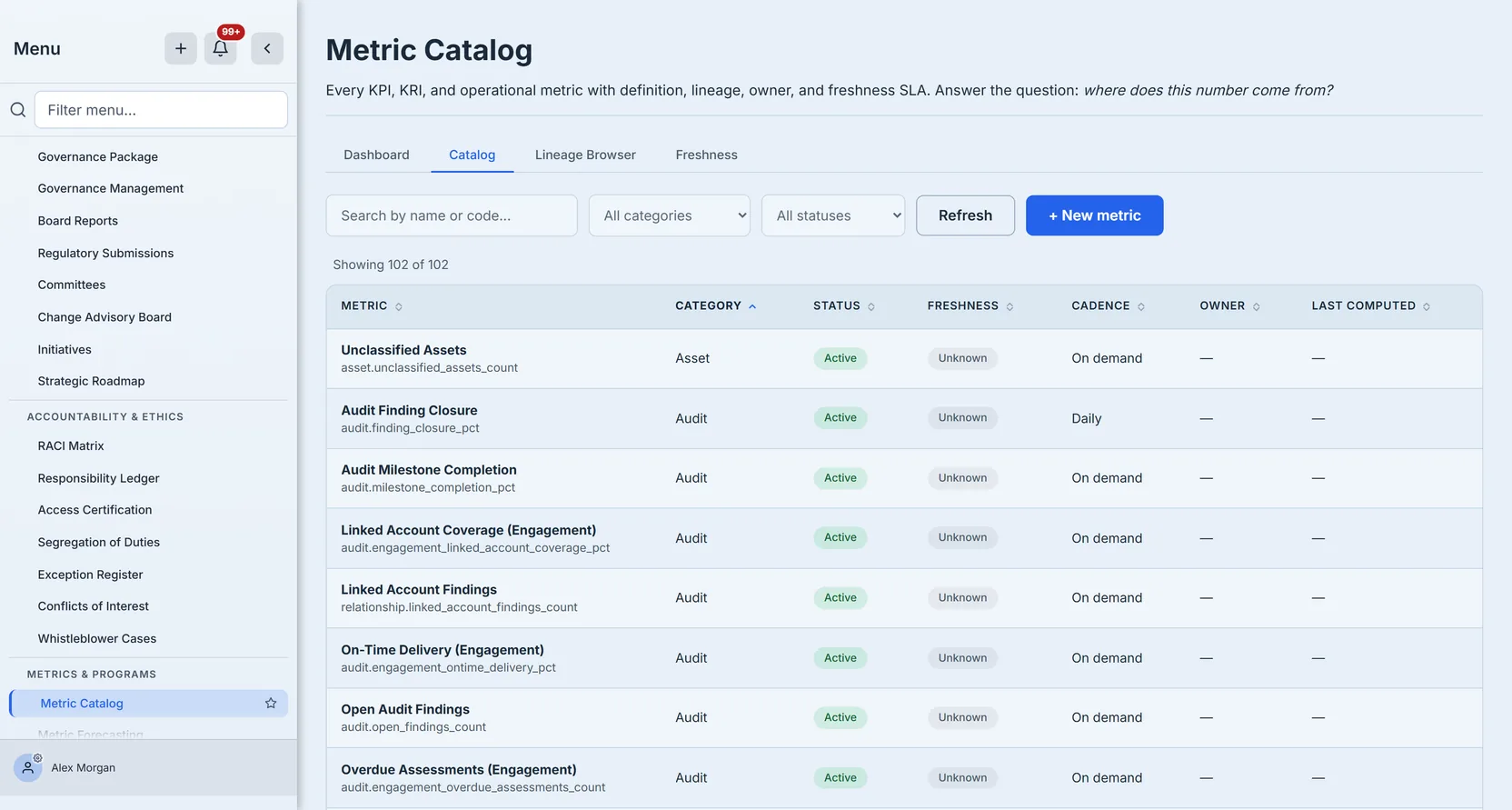Screen dimensions: 1512x810
Task: Open notifications bell with 99+ badge
Action: [x=221, y=49]
